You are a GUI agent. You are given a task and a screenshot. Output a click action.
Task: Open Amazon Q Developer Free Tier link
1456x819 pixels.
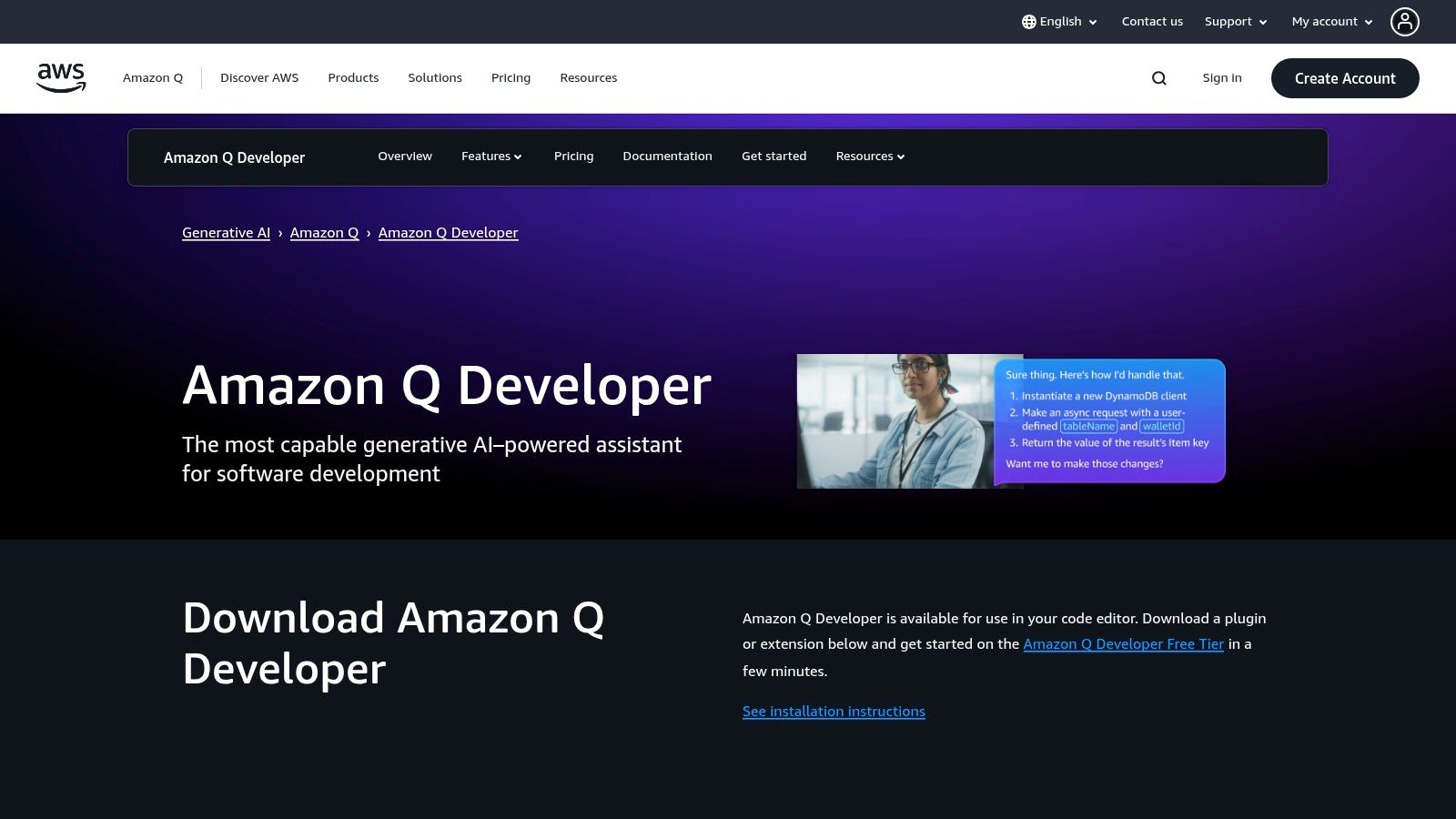coord(1123,644)
